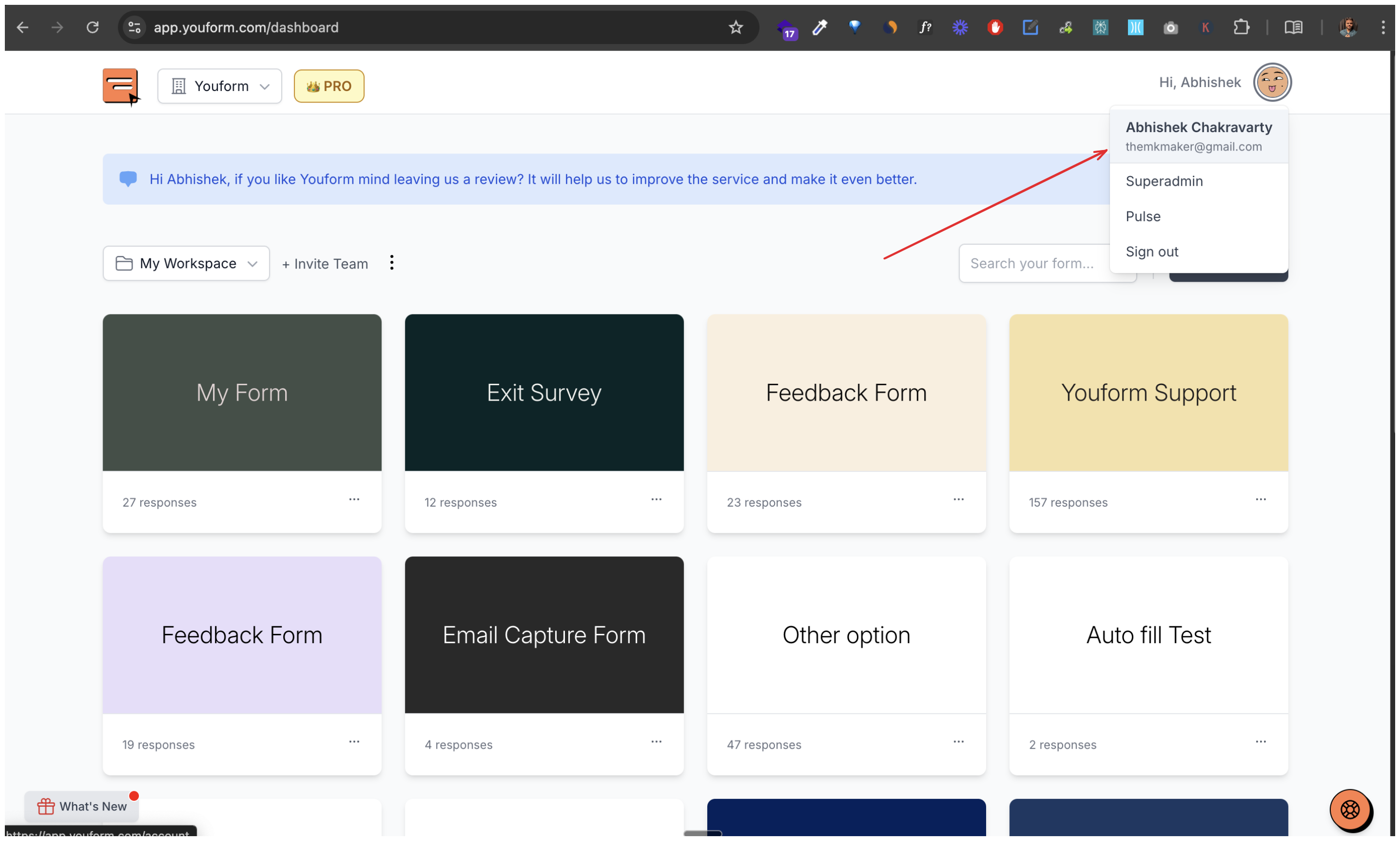Click 157 responses under Youform Support
Screen dimensions: 1400x841
(x=1068, y=503)
